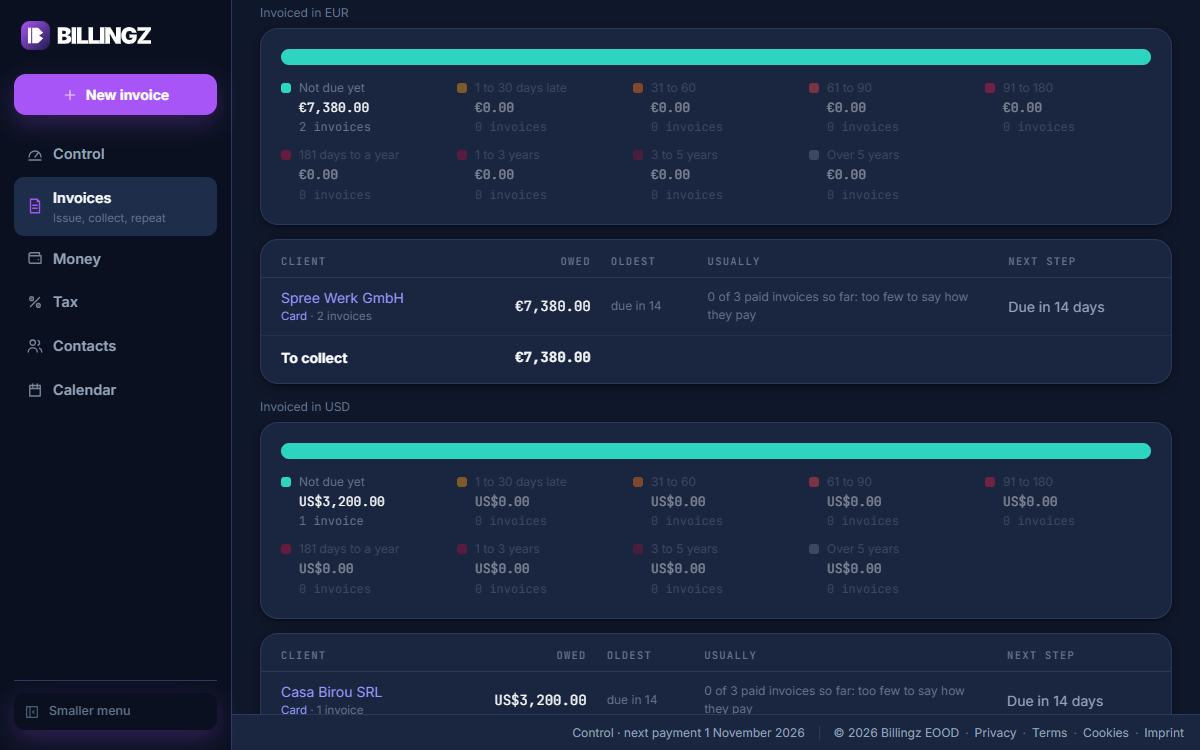Image resolution: width=1200 pixels, height=750 pixels.
Task: Click 'Card · 2 invoices' under Spree Werk
Action: pyautogui.click(x=326, y=316)
